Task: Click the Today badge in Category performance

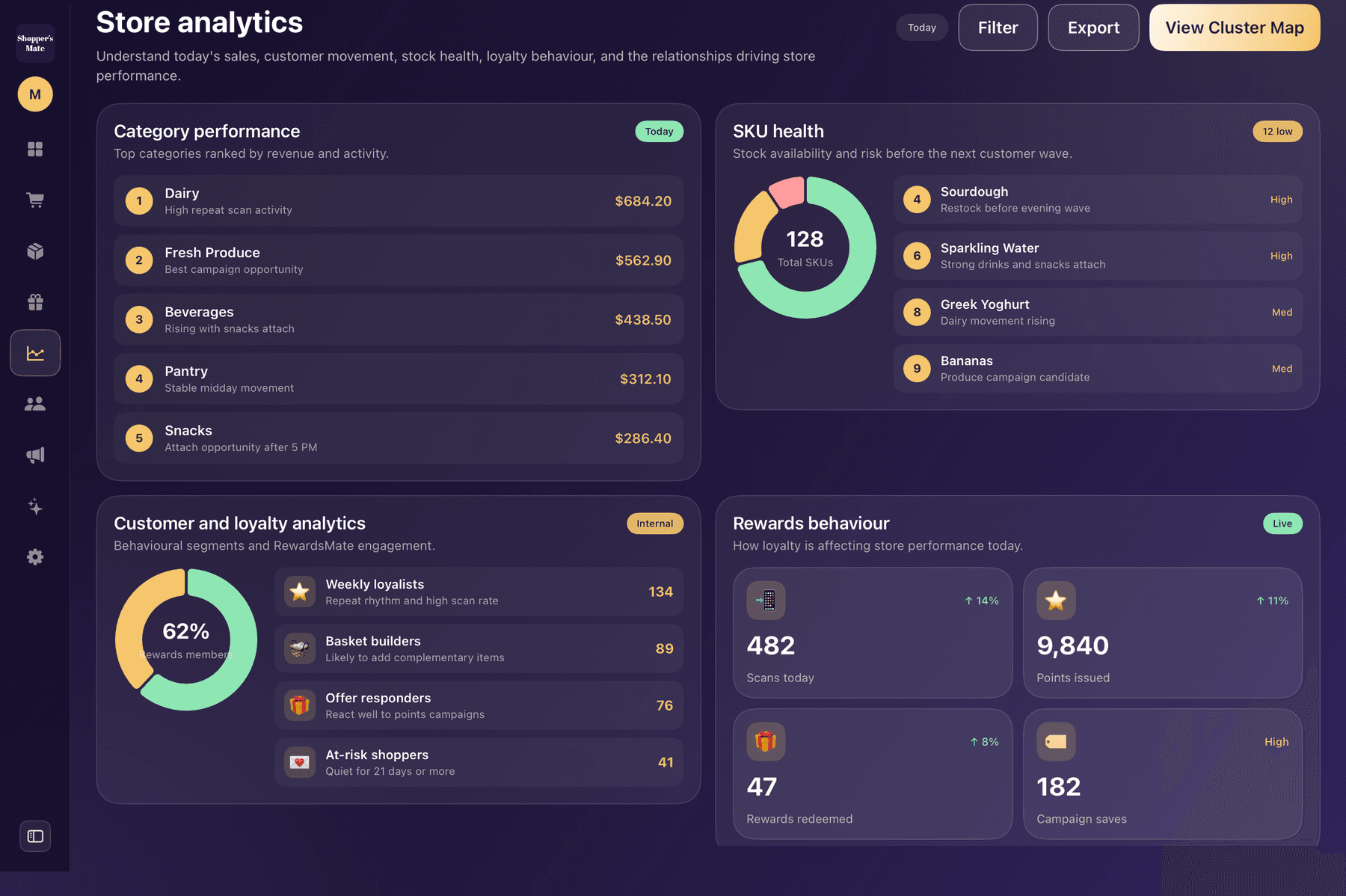Action: (659, 132)
